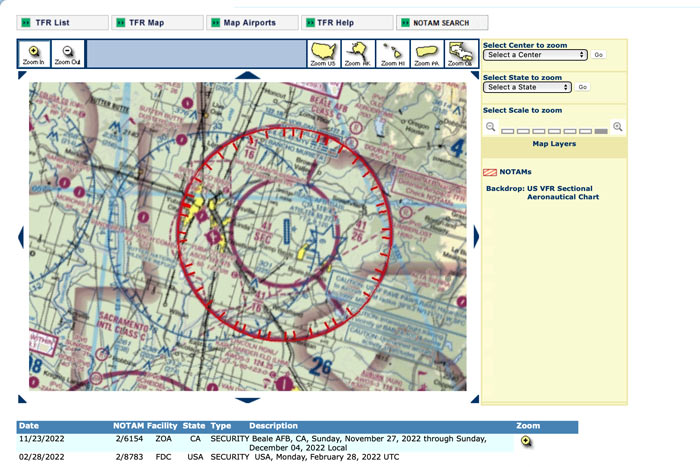Image resolution: width=700 pixels, height=467 pixels.
Task: Click the zoom icon for Beale AFB NOTAM row
Action: click(x=526, y=441)
